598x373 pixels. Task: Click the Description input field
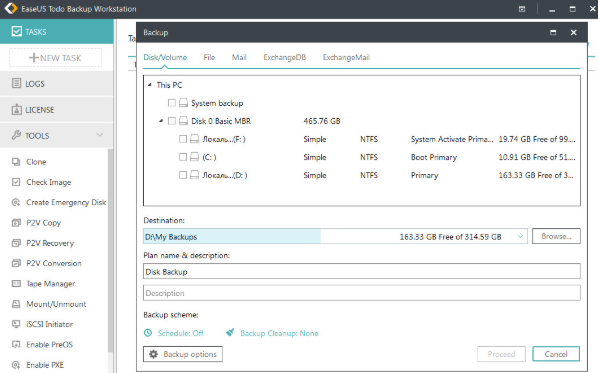[362, 293]
